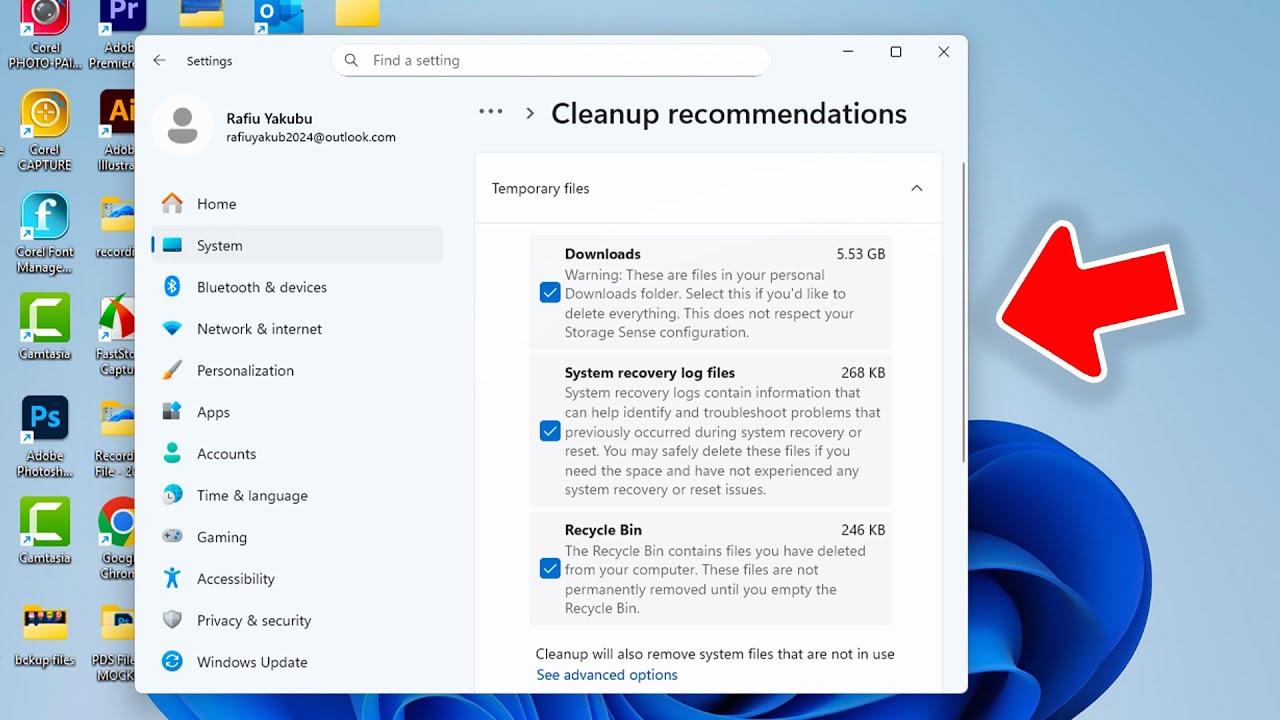The image size is (1280, 720).
Task: Select the bckup files desktop folder
Action: [x=45, y=635]
